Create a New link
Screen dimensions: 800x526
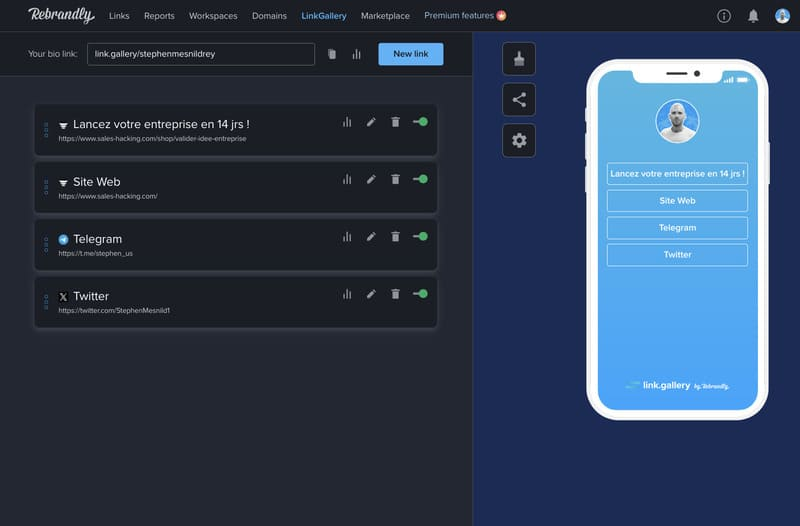pos(411,54)
